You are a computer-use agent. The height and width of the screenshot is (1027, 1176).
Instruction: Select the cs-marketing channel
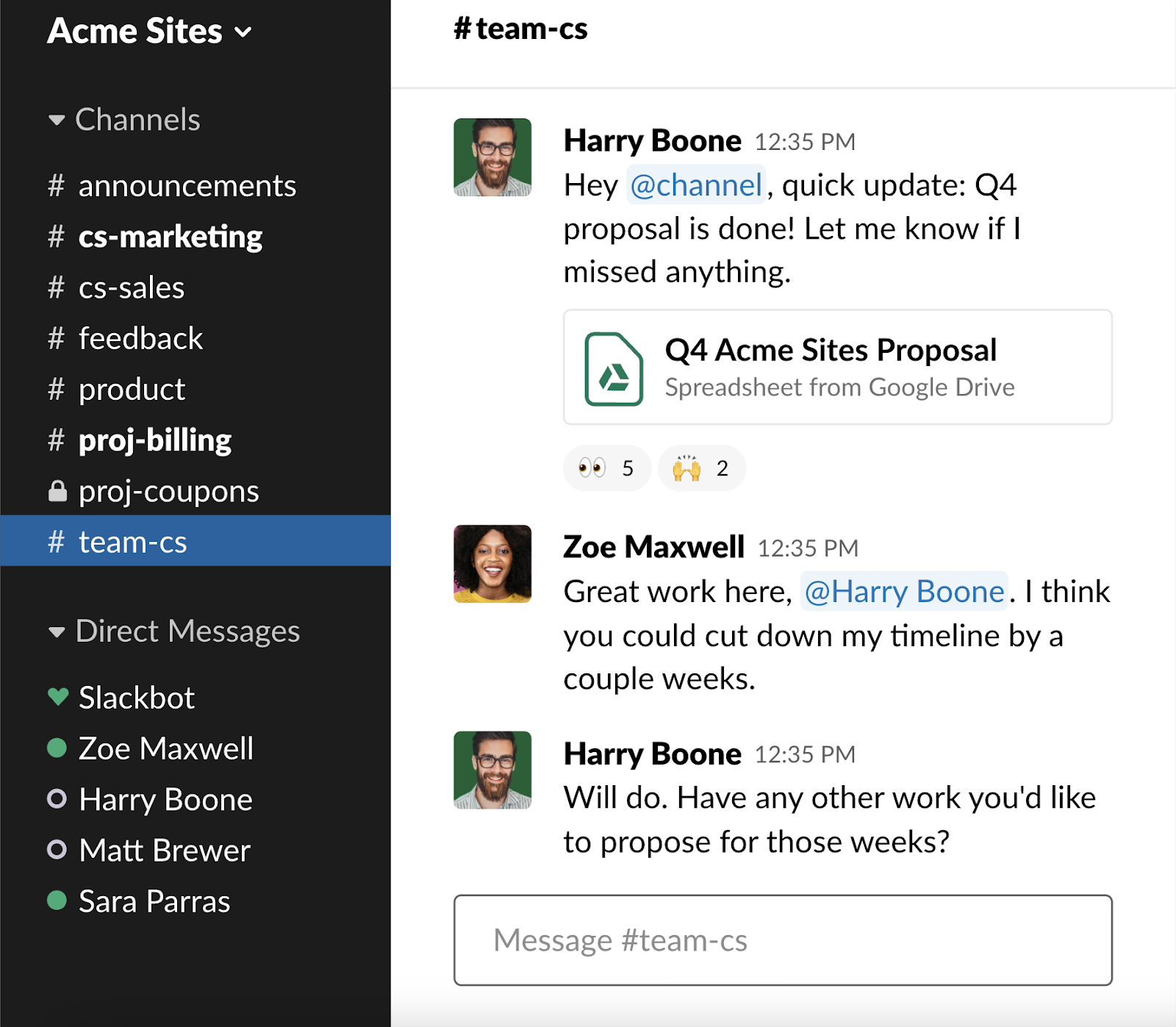coord(170,237)
